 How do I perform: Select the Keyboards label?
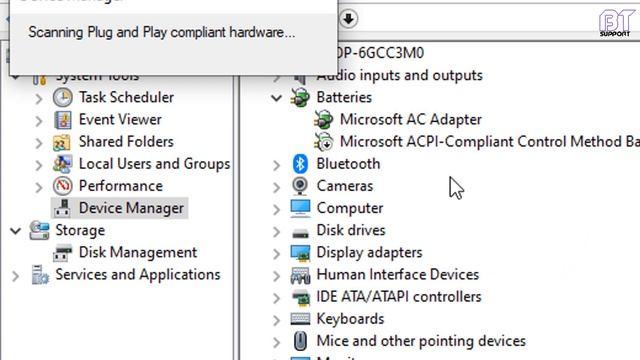(350, 319)
